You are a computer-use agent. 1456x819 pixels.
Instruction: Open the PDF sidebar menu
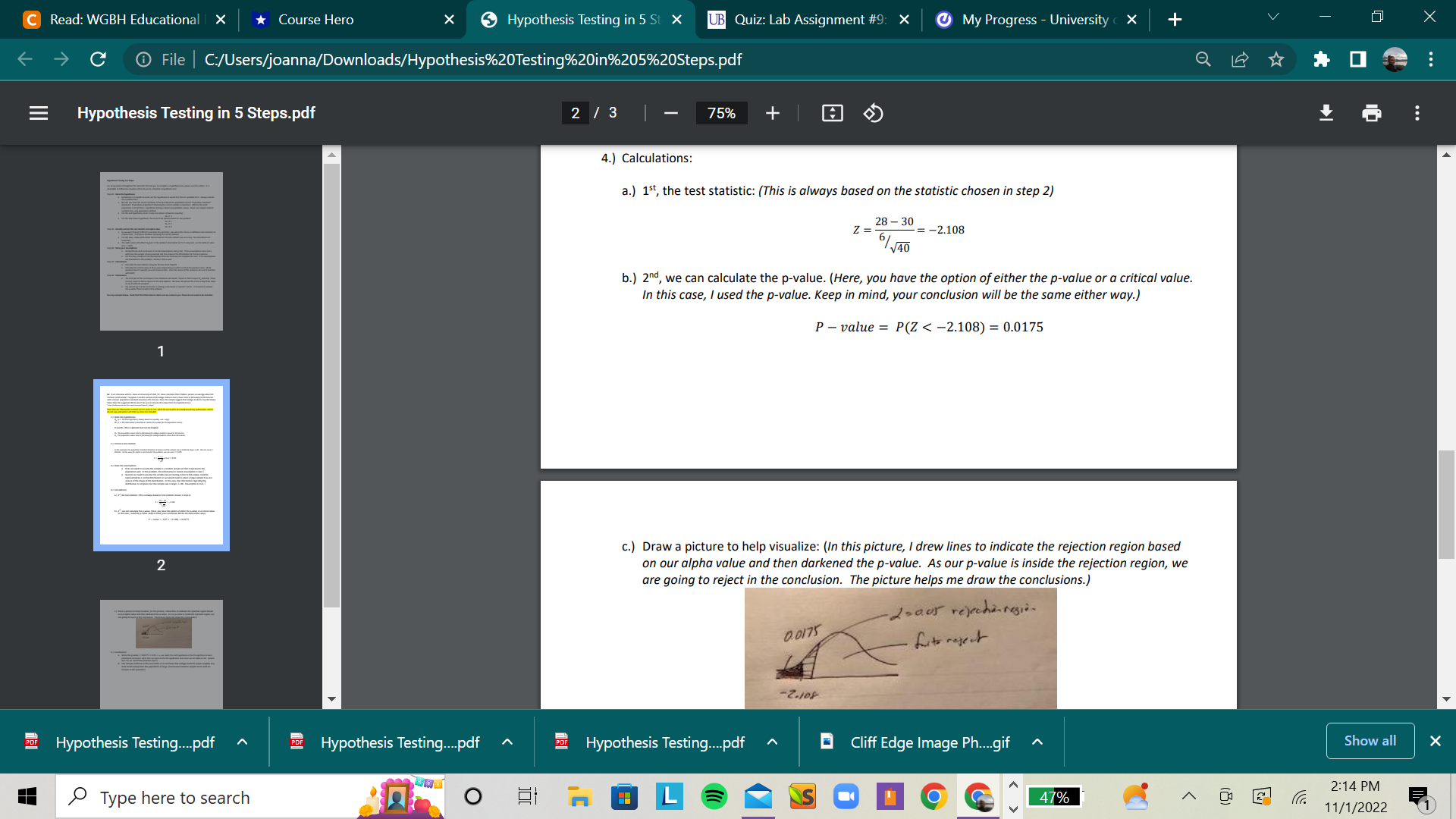(x=38, y=113)
